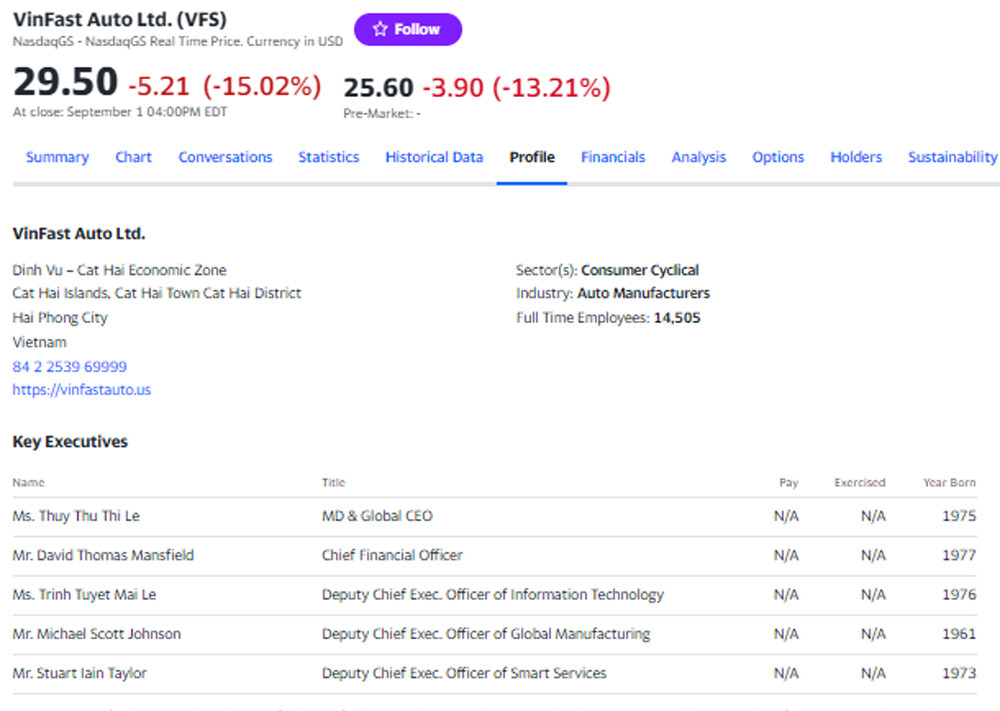This screenshot has height=711, width=1000.
Task: Open the vinfastauto.us website link
Action: pos(82,390)
